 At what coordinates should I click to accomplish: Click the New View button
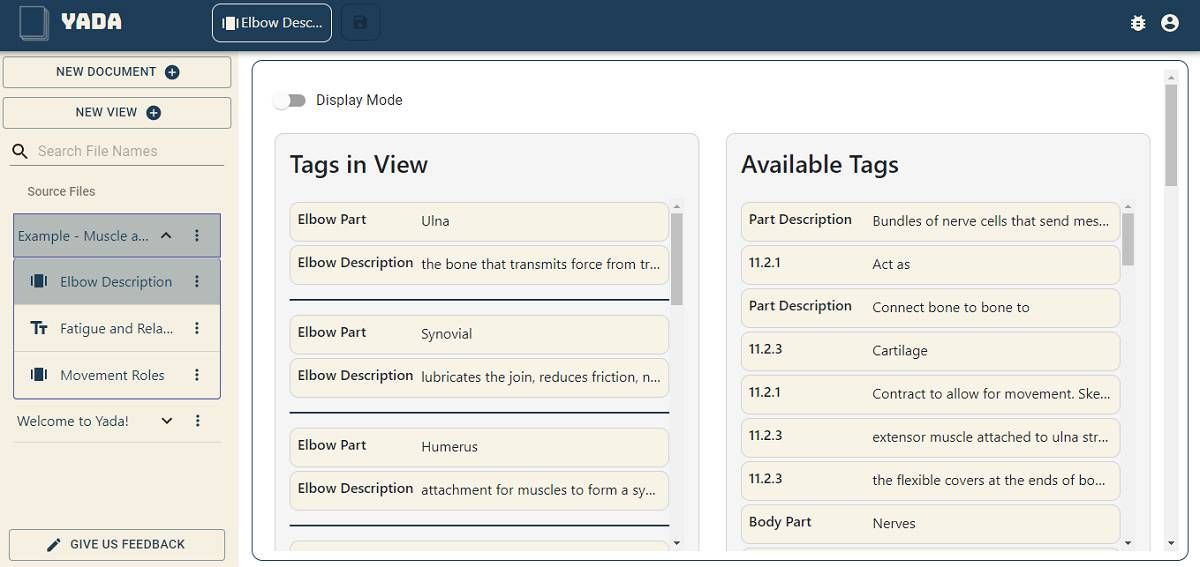click(117, 113)
